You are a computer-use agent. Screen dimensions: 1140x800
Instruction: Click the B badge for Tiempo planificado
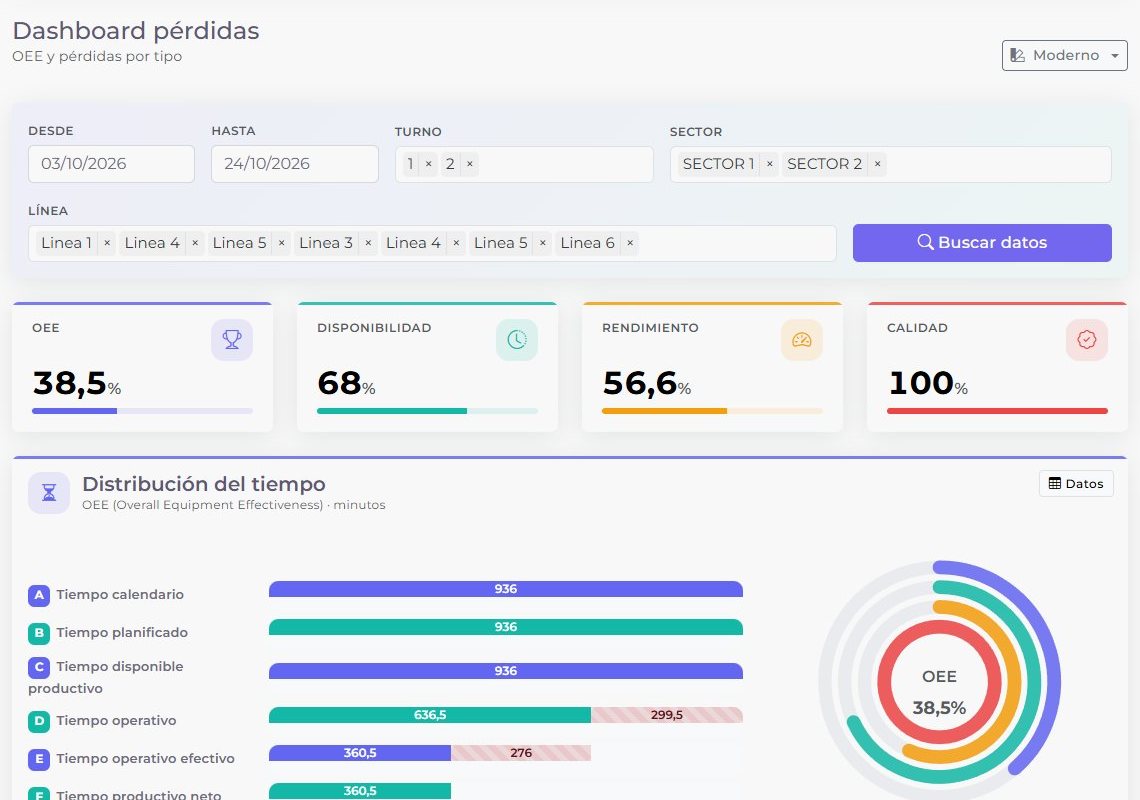point(39,633)
